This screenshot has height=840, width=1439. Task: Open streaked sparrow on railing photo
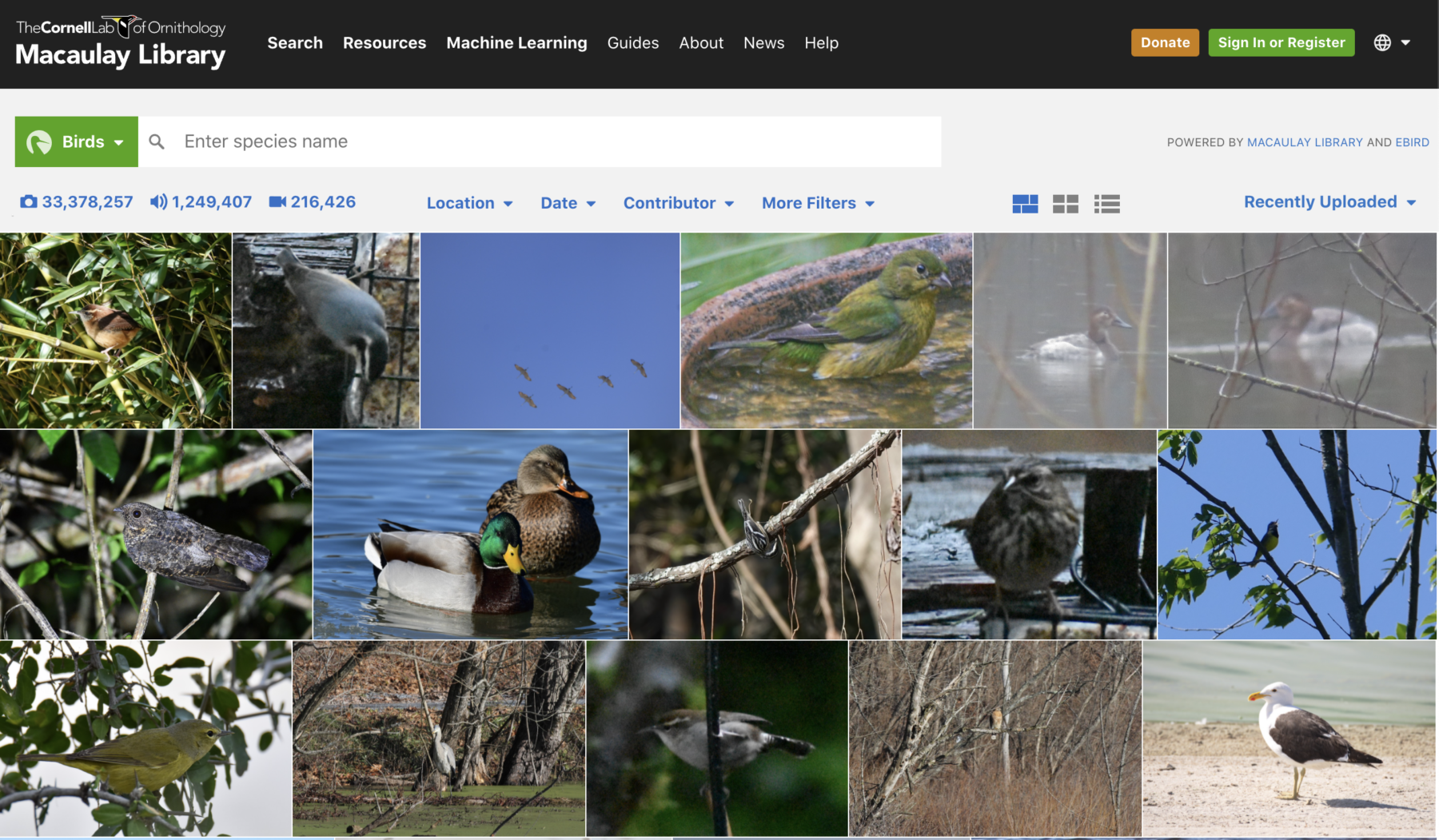[x=1029, y=535]
